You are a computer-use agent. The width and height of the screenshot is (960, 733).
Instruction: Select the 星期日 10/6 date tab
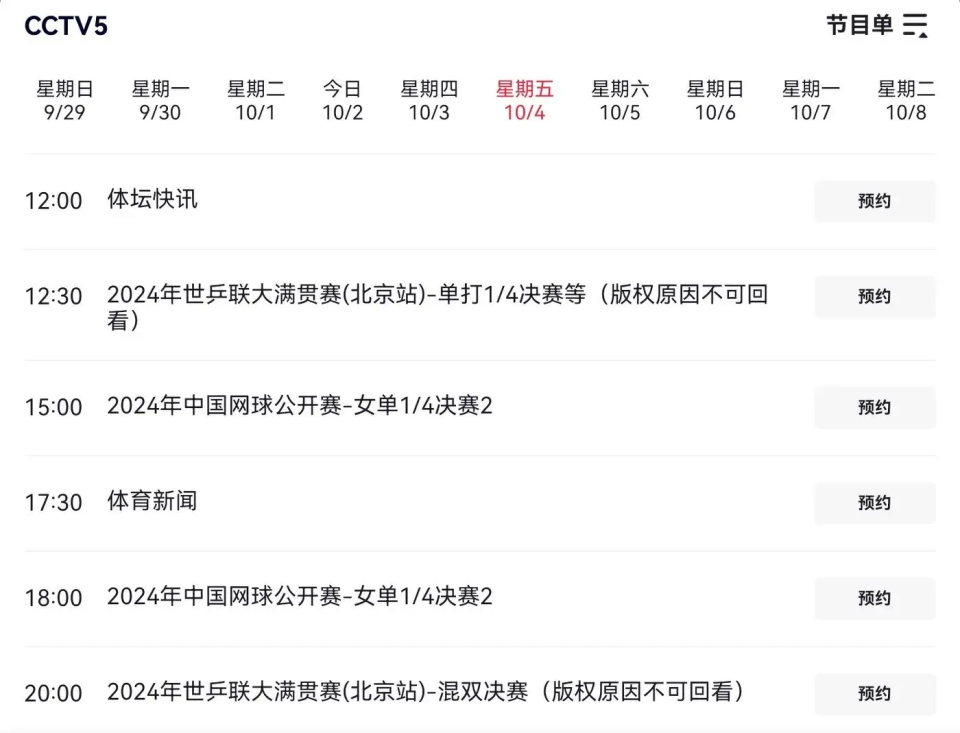(x=715, y=101)
